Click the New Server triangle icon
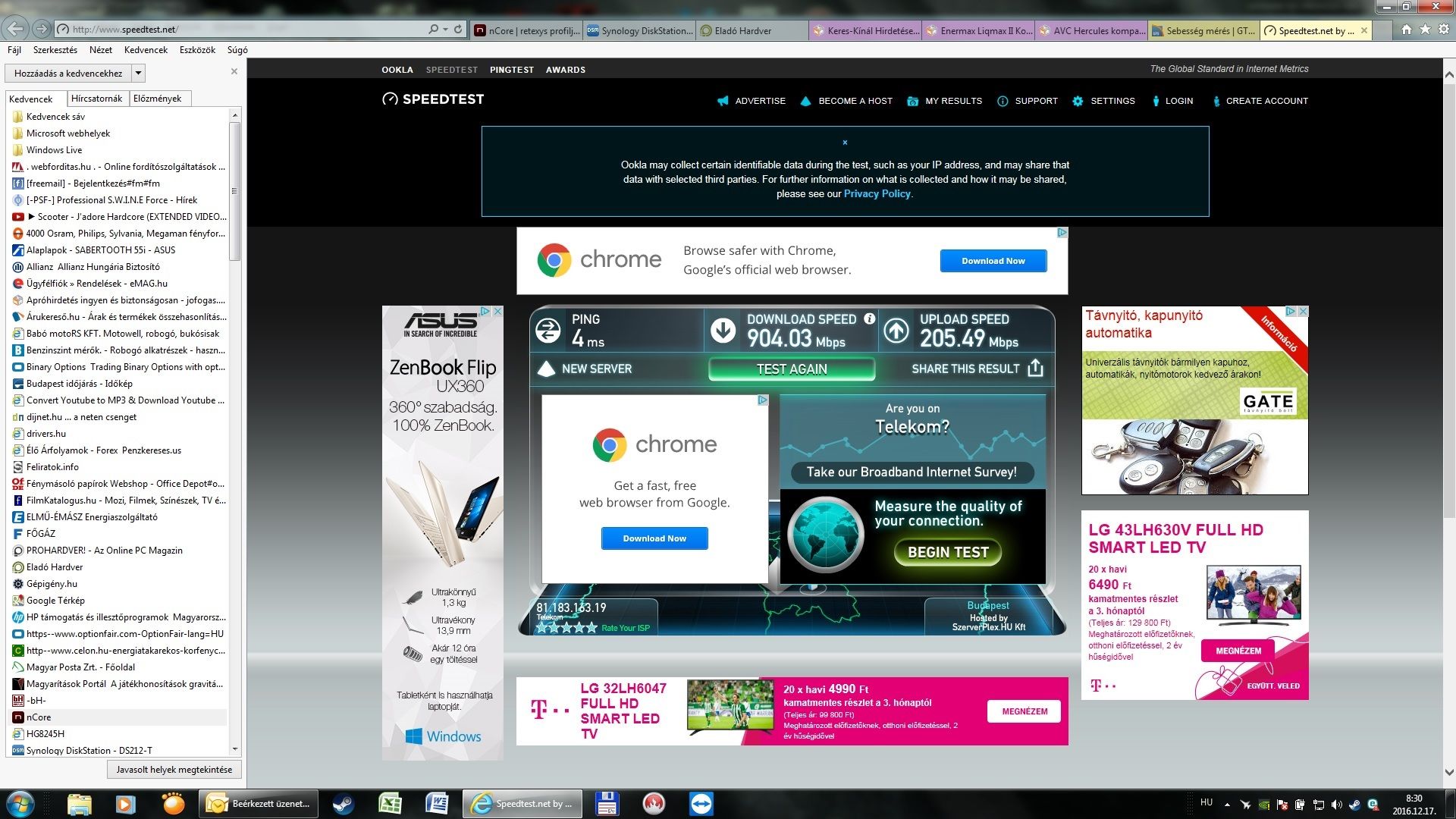The width and height of the screenshot is (1456, 819). 546,369
